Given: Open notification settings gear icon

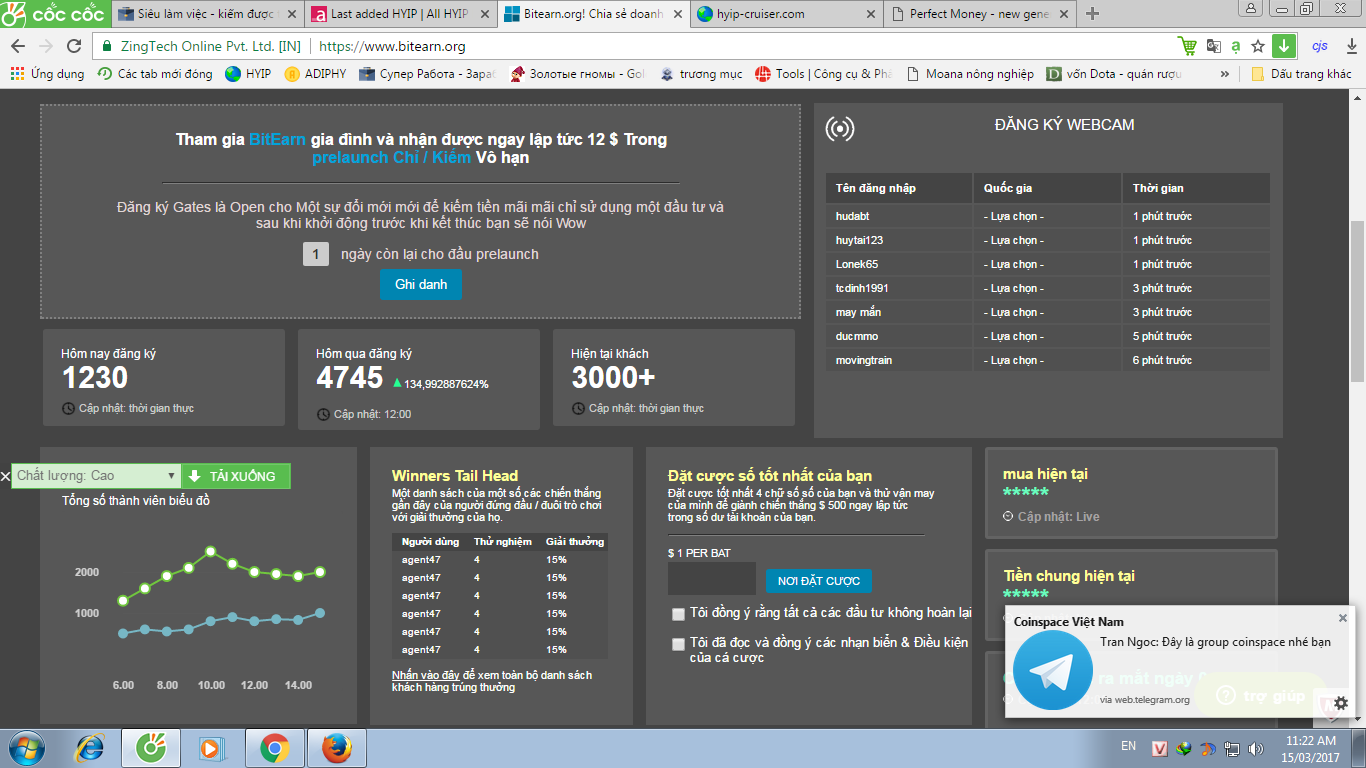Looking at the screenshot, I should click(1341, 703).
